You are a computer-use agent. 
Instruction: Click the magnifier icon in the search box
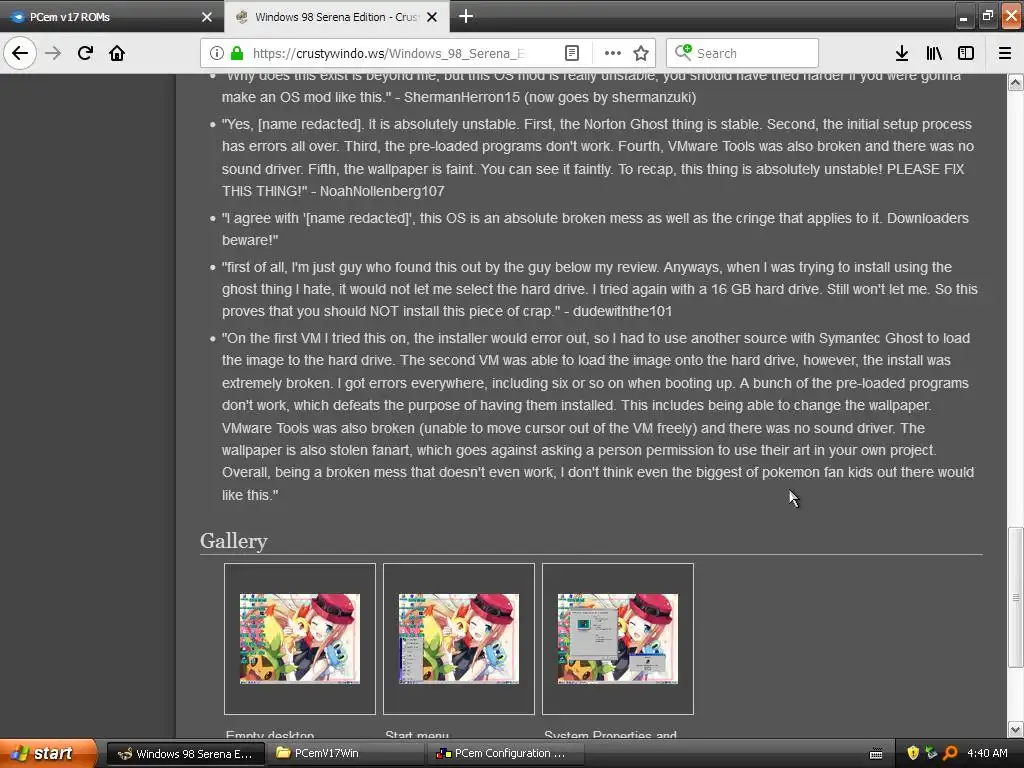click(x=683, y=52)
